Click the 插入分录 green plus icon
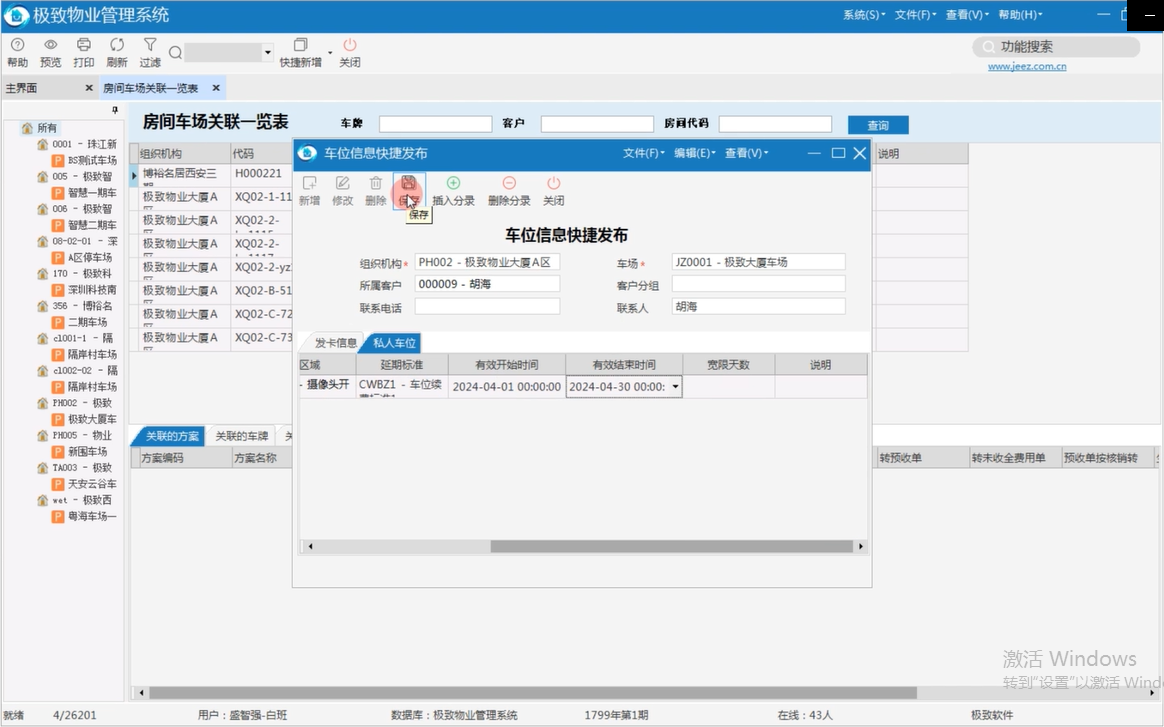 453,184
